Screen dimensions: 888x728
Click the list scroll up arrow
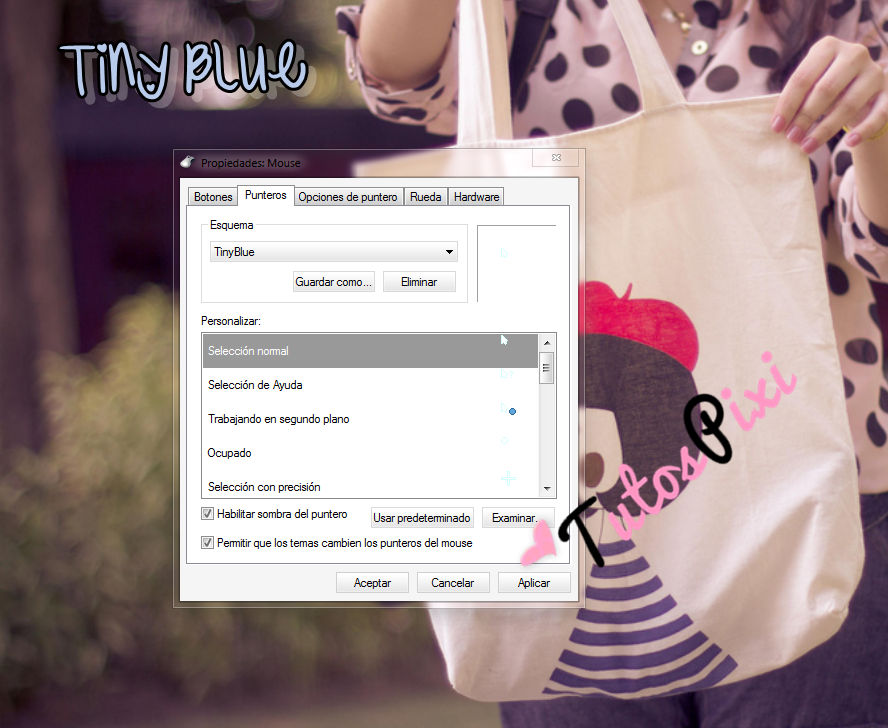coord(547,342)
